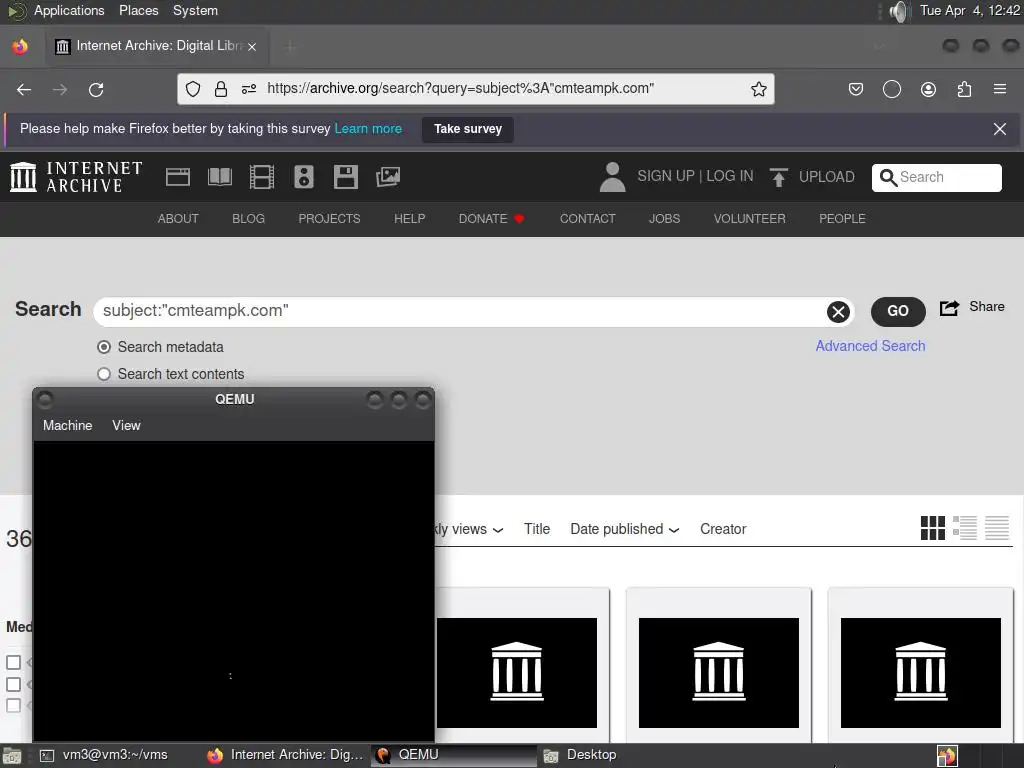
Task: Open Firefox extensions puzzle icon
Action: 964,89
